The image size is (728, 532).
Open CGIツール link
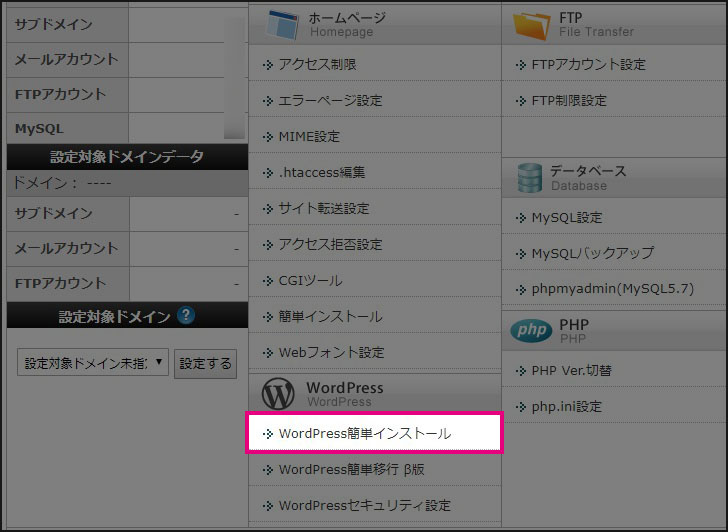[311, 280]
